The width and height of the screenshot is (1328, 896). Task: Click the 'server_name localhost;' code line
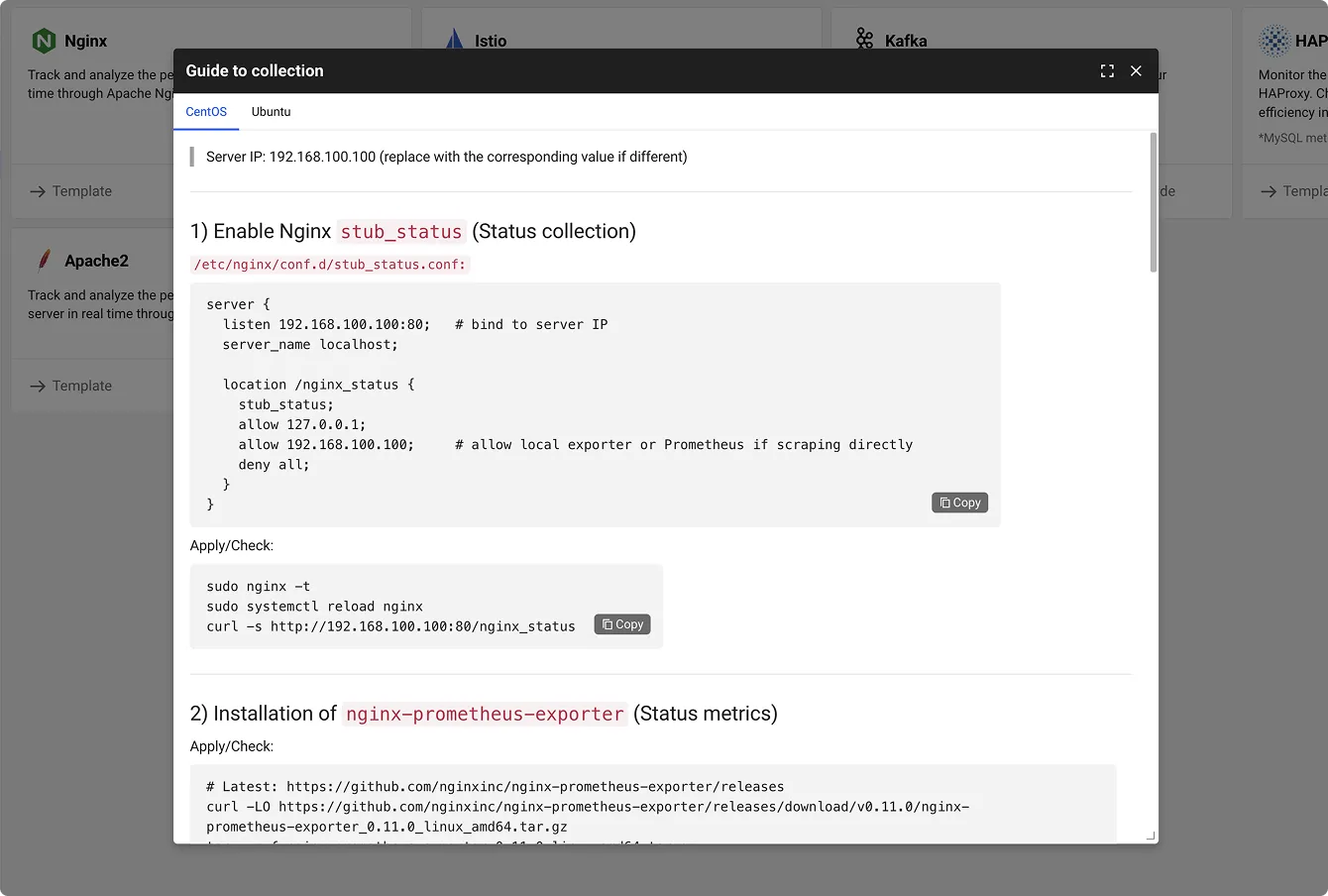click(x=310, y=345)
